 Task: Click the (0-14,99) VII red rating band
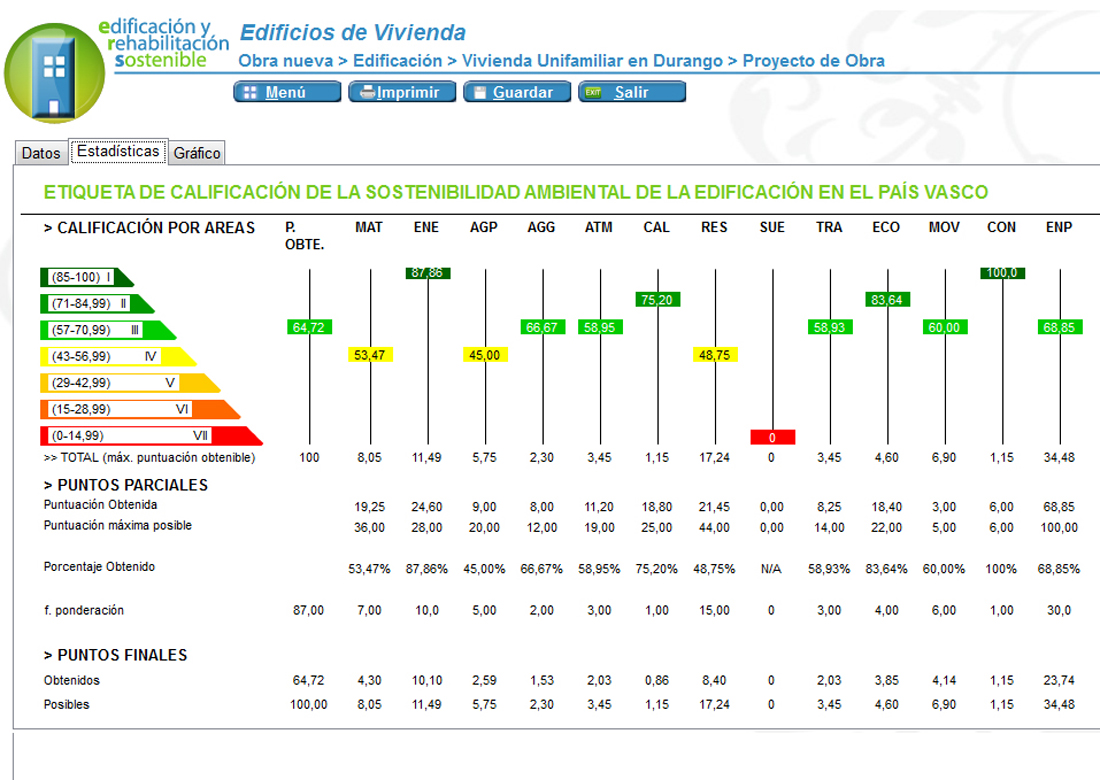coord(151,436)
